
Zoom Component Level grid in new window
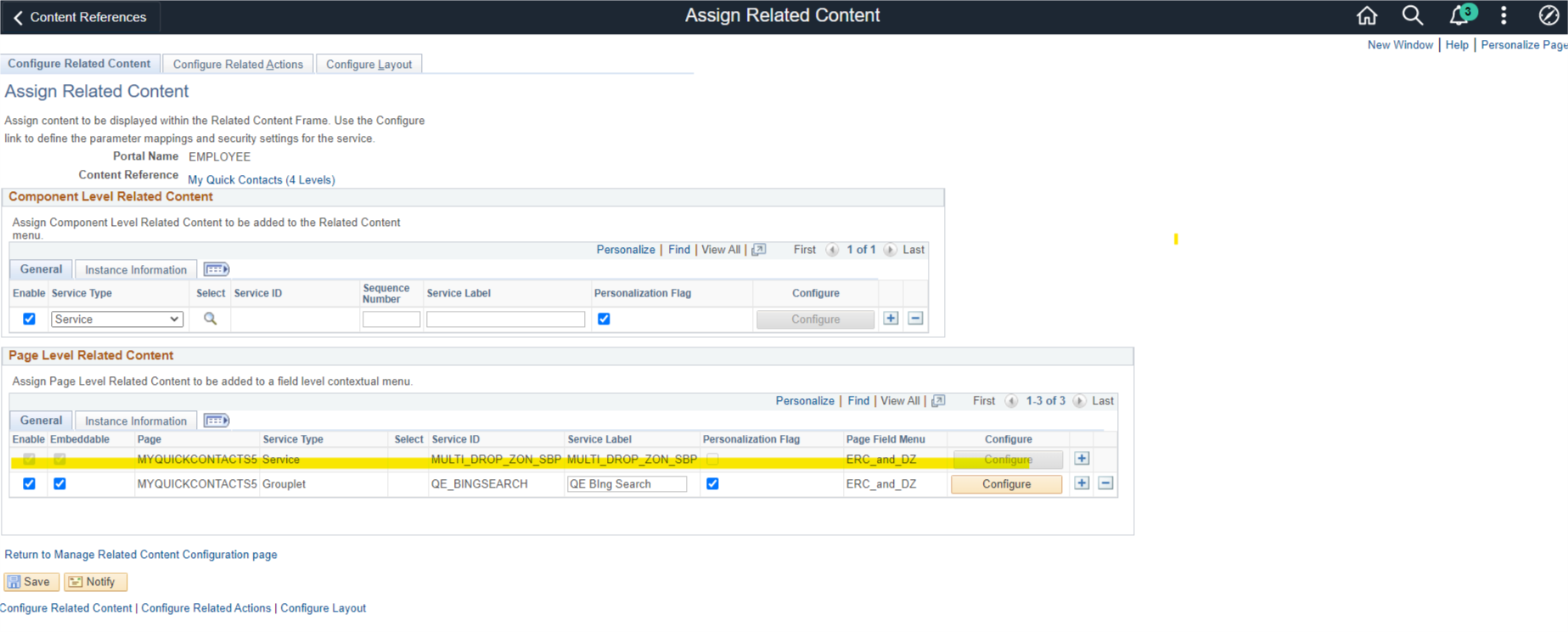759,250
